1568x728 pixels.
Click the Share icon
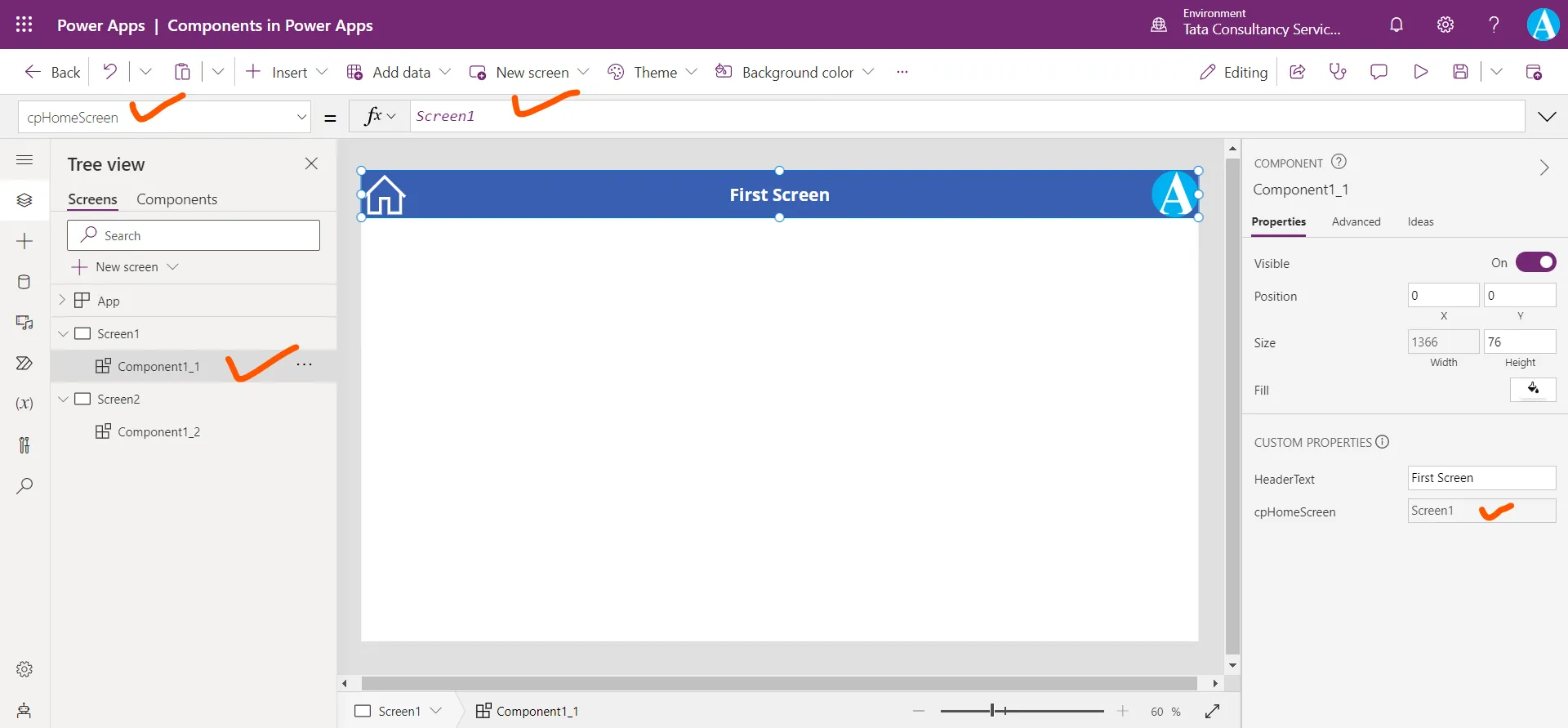click(1297, 72)
